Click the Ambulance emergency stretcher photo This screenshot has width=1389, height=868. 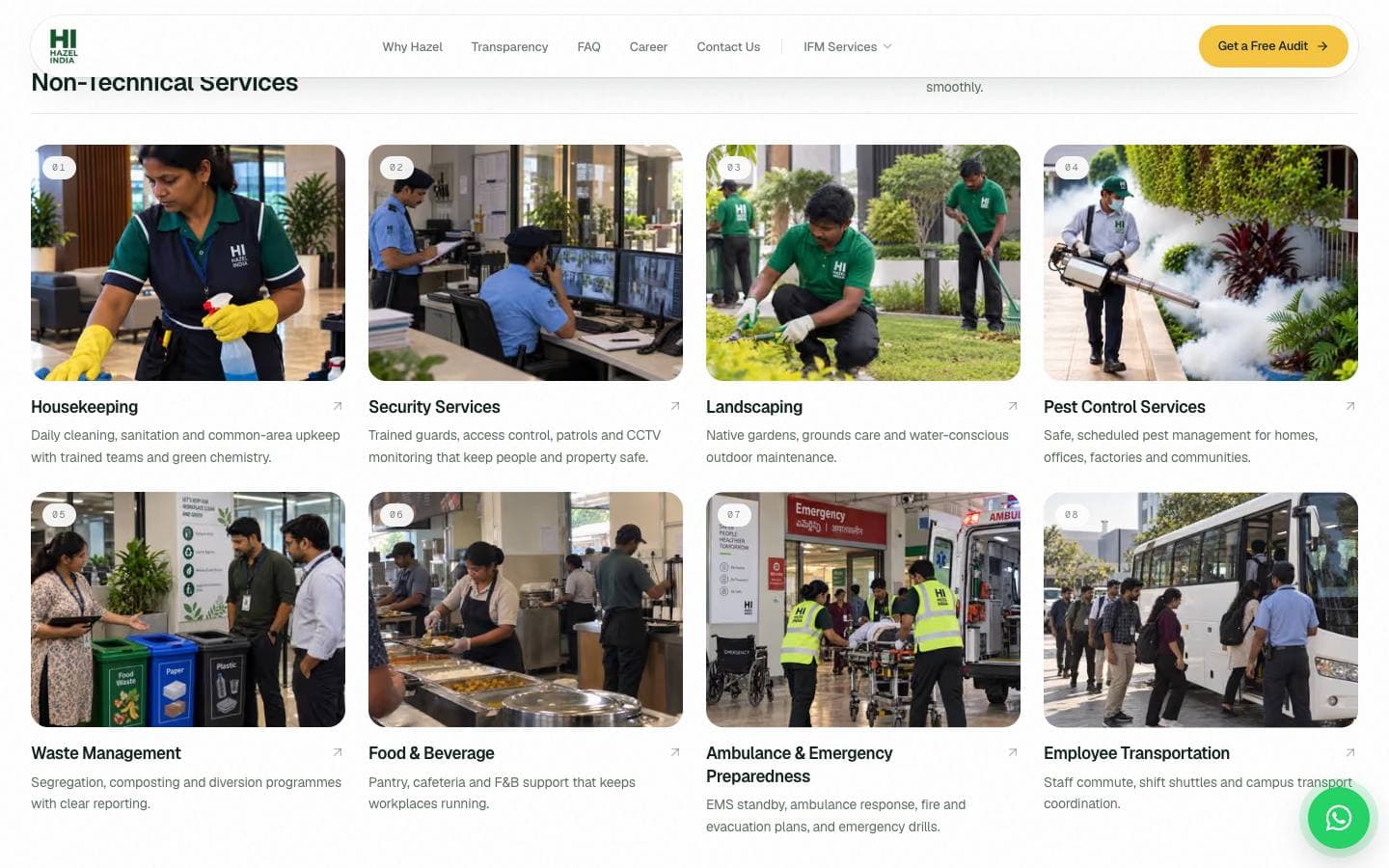click(x=863, y=610)
